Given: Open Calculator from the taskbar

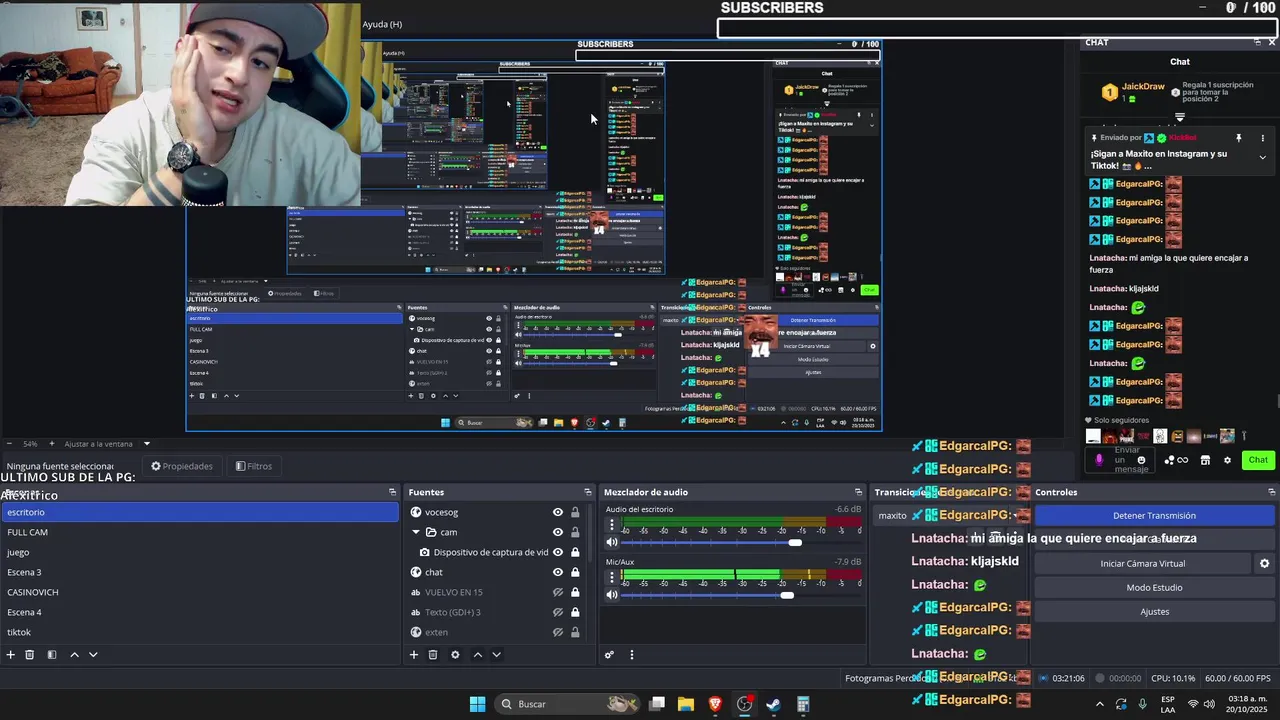Looking at the screenshot, I should click(x=802, y=704).
